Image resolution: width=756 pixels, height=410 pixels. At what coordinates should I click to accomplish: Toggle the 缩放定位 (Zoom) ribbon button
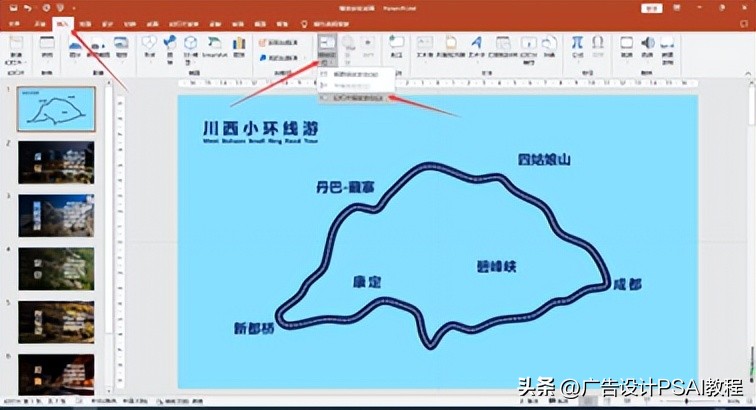pyautogui.click(x=327, y=51)
